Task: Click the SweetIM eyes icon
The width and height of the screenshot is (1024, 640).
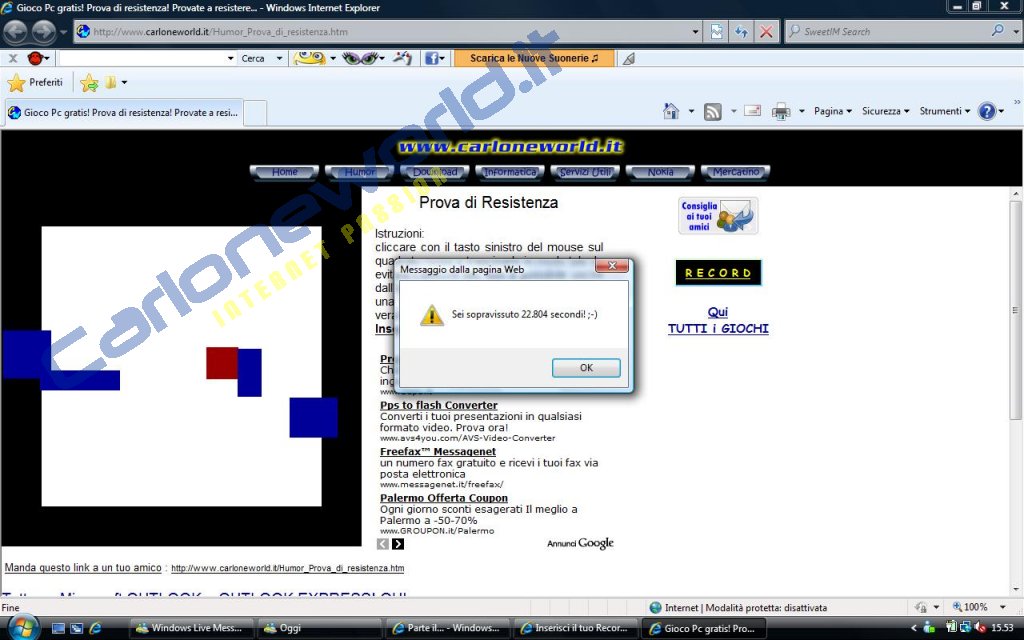Action: click(x=360, y=58)
